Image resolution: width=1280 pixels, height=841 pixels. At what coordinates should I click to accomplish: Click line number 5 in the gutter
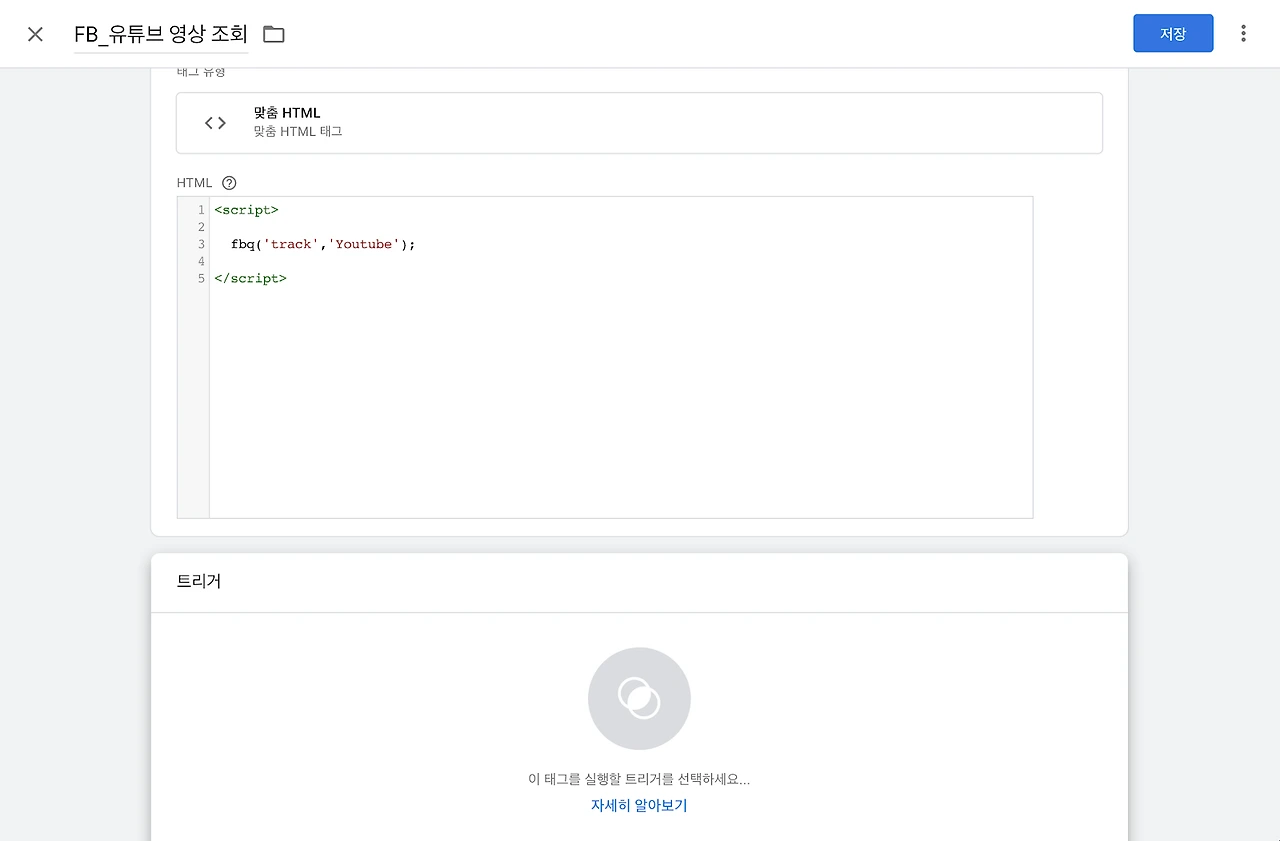201,278
